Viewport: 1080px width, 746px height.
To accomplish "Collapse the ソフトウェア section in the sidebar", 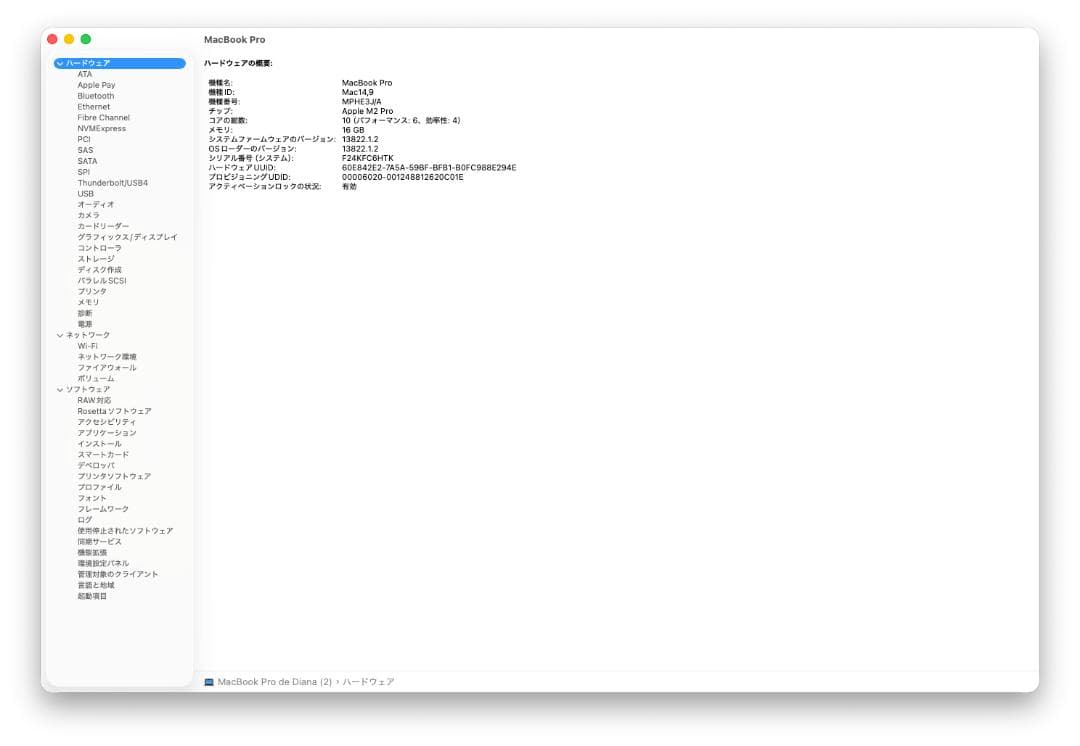I will click(x=62, y=389).
